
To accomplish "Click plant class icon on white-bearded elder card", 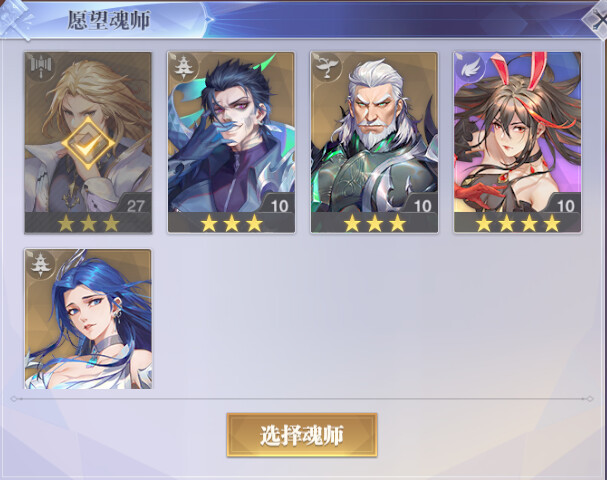I will (x=326, y=67).
